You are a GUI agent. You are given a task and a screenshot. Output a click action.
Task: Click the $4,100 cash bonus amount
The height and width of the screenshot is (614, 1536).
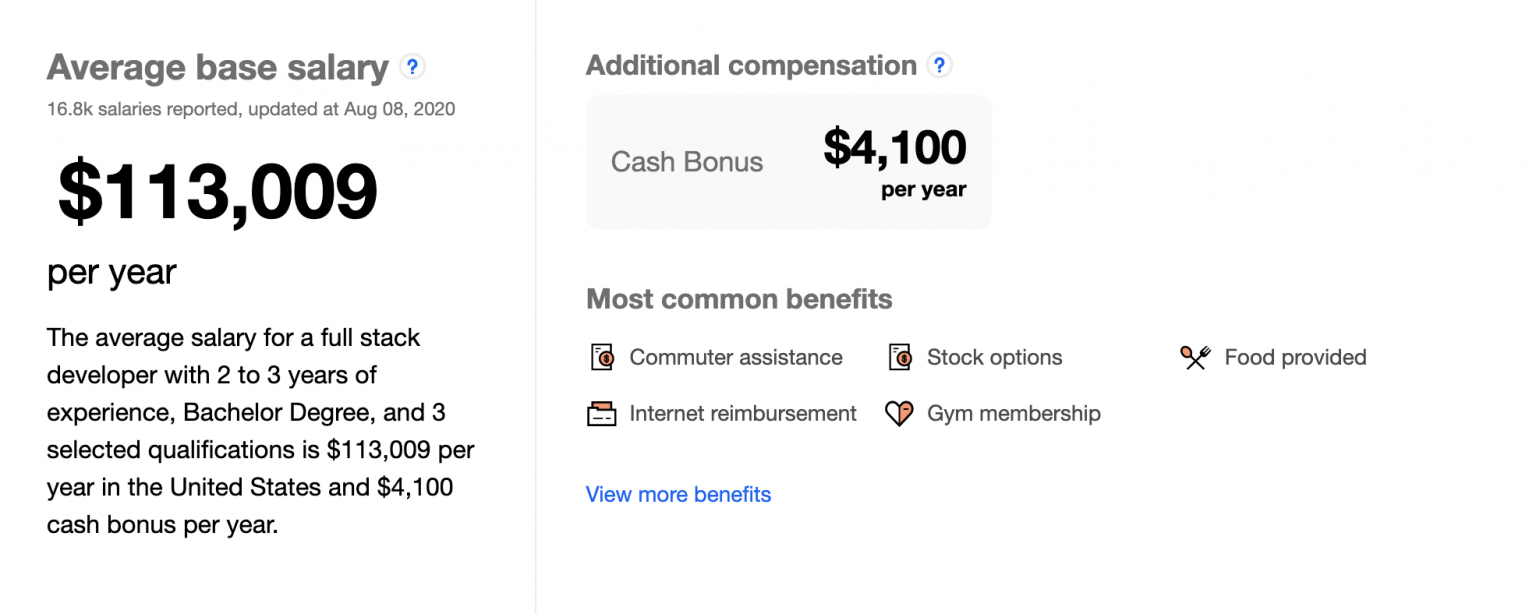click(x=895, y=148)
